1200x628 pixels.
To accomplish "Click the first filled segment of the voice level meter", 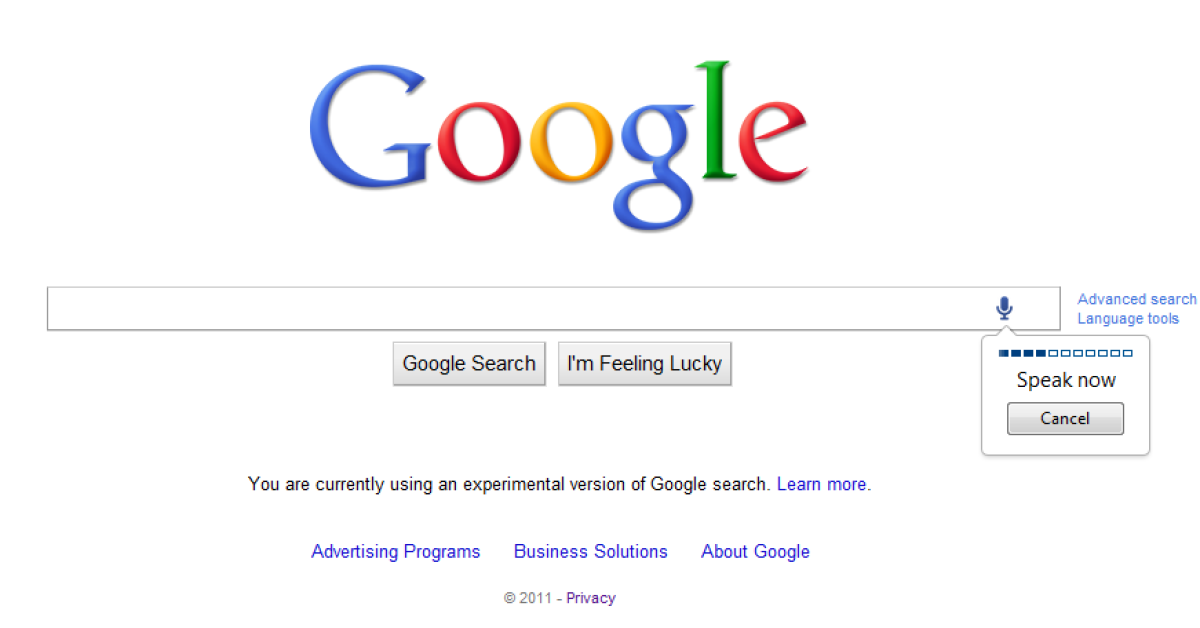I will 1003,353.
